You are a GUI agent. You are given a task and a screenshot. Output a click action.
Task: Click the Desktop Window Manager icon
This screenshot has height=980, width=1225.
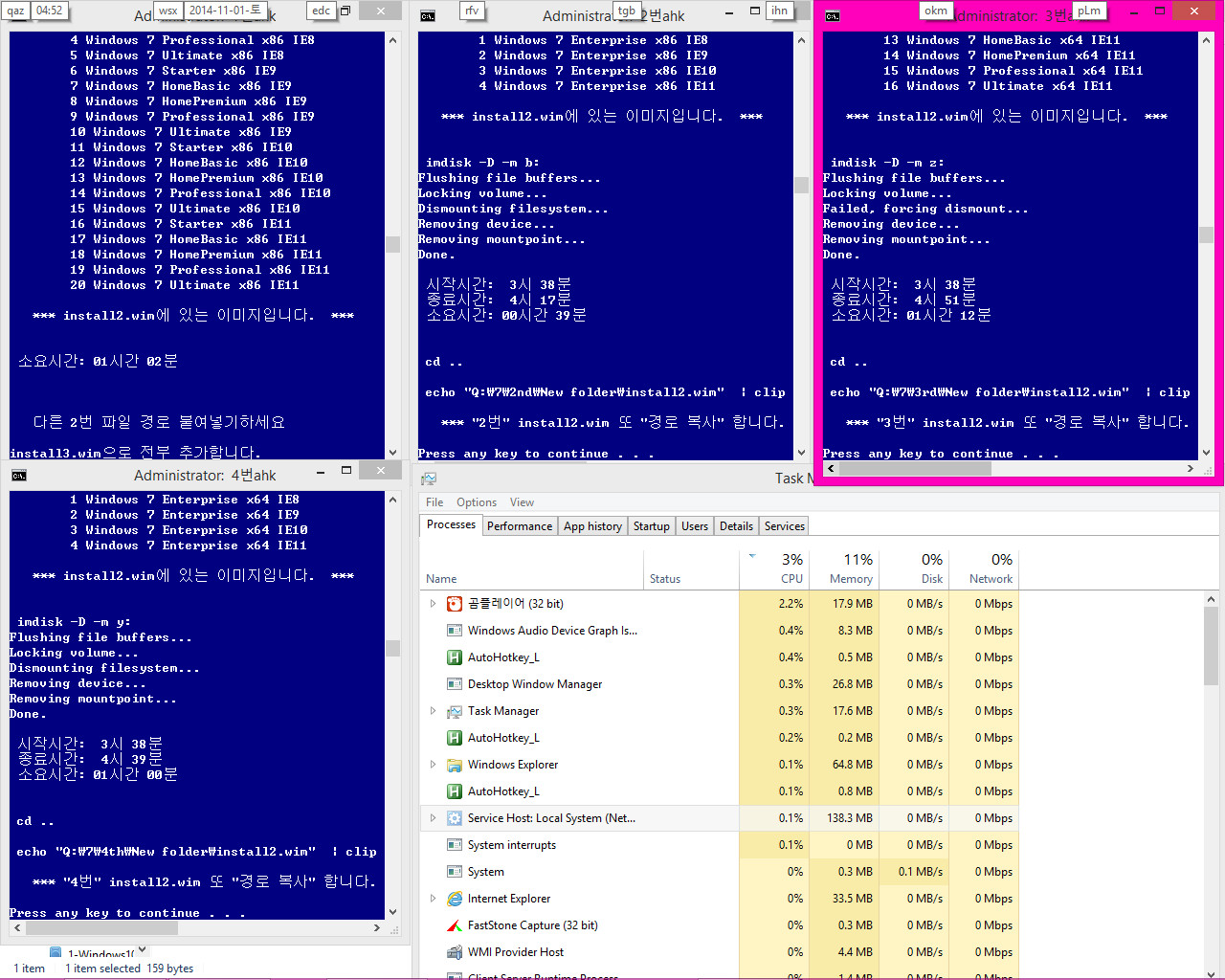(x=456, y=684)
